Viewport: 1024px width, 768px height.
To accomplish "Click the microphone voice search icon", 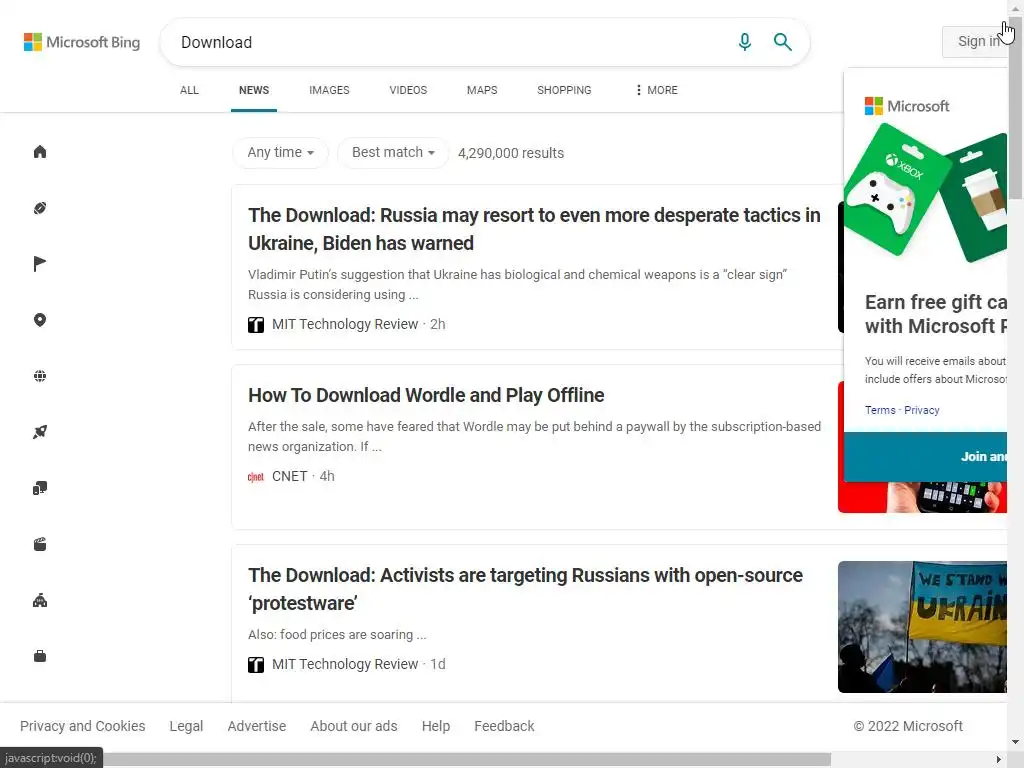I will pos(744,42).
